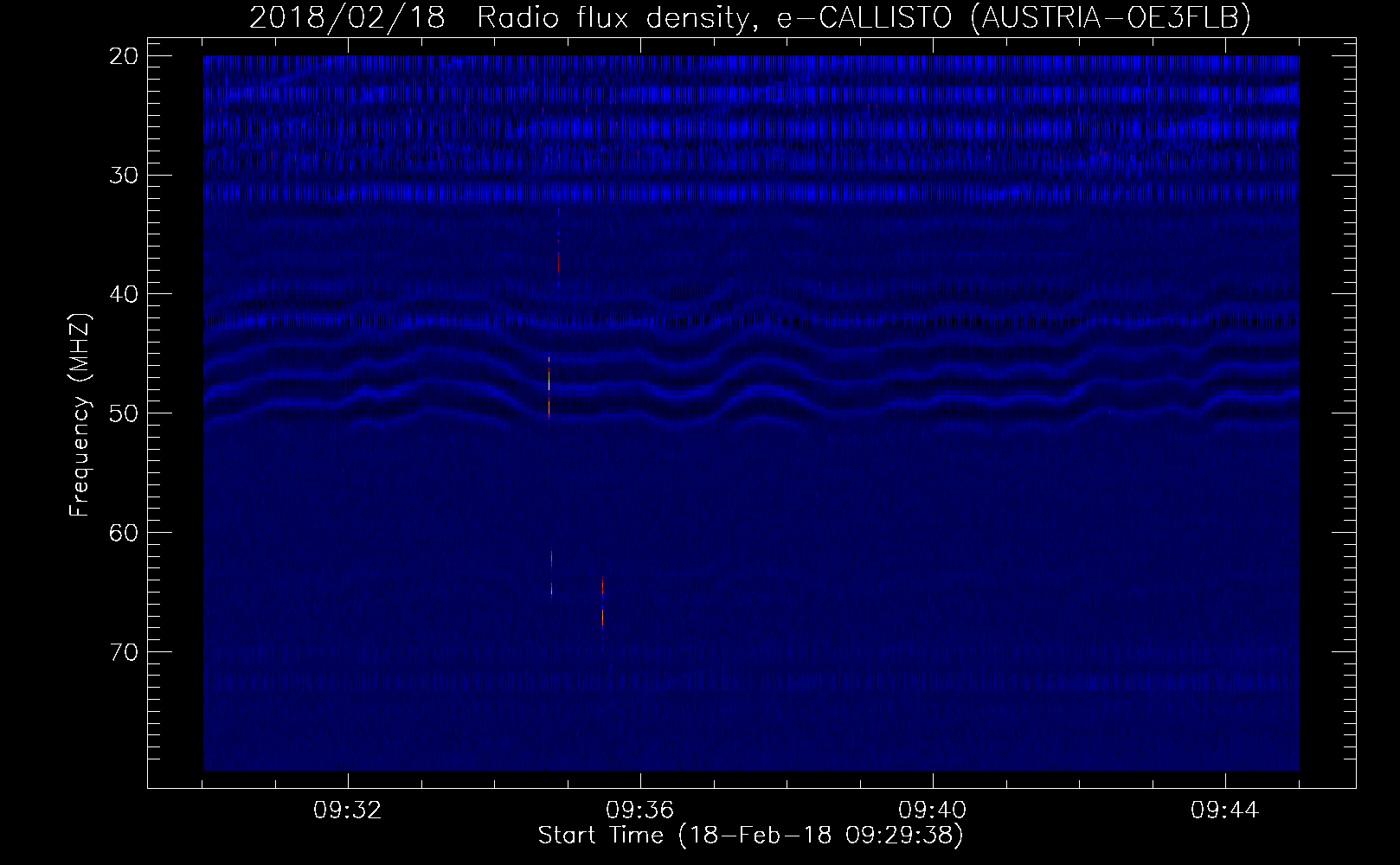Click the '09:40' time tick label
The image size is (1400, 865).
[933, 811]
